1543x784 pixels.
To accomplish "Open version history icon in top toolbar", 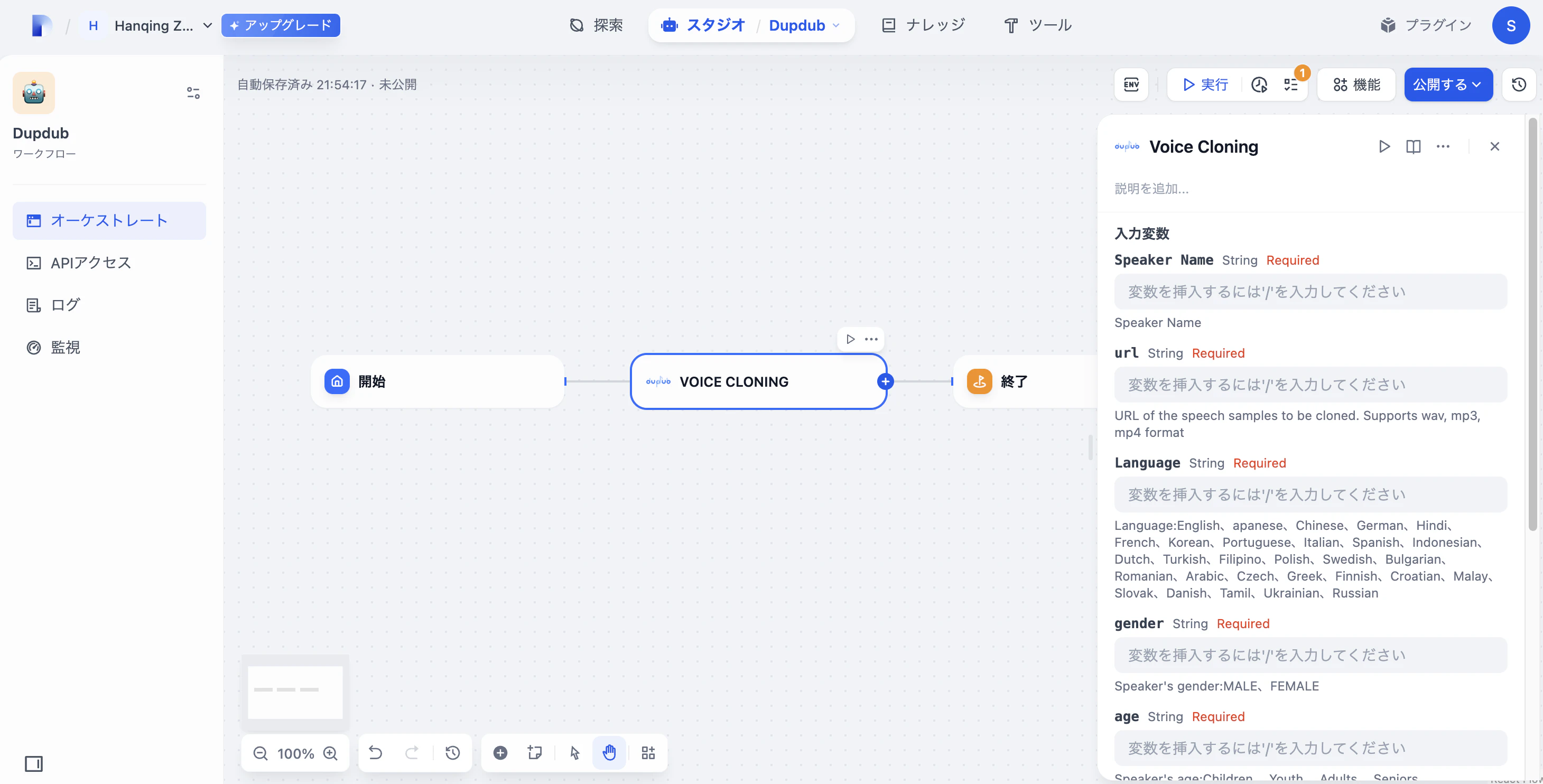I will [x=1519, y=85].
